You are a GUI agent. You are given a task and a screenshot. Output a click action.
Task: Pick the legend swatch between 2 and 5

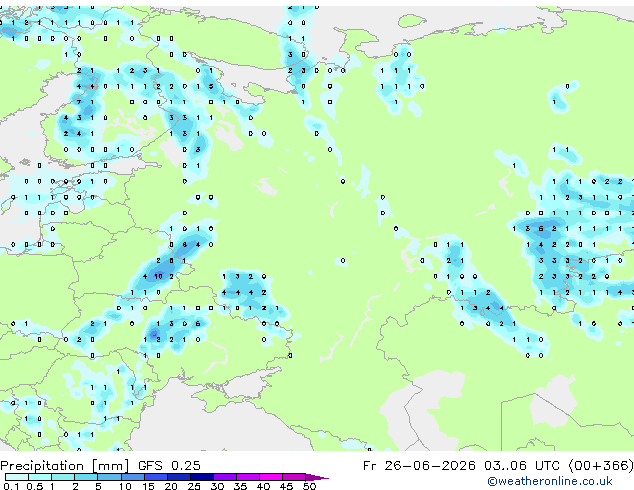point(86,477)
